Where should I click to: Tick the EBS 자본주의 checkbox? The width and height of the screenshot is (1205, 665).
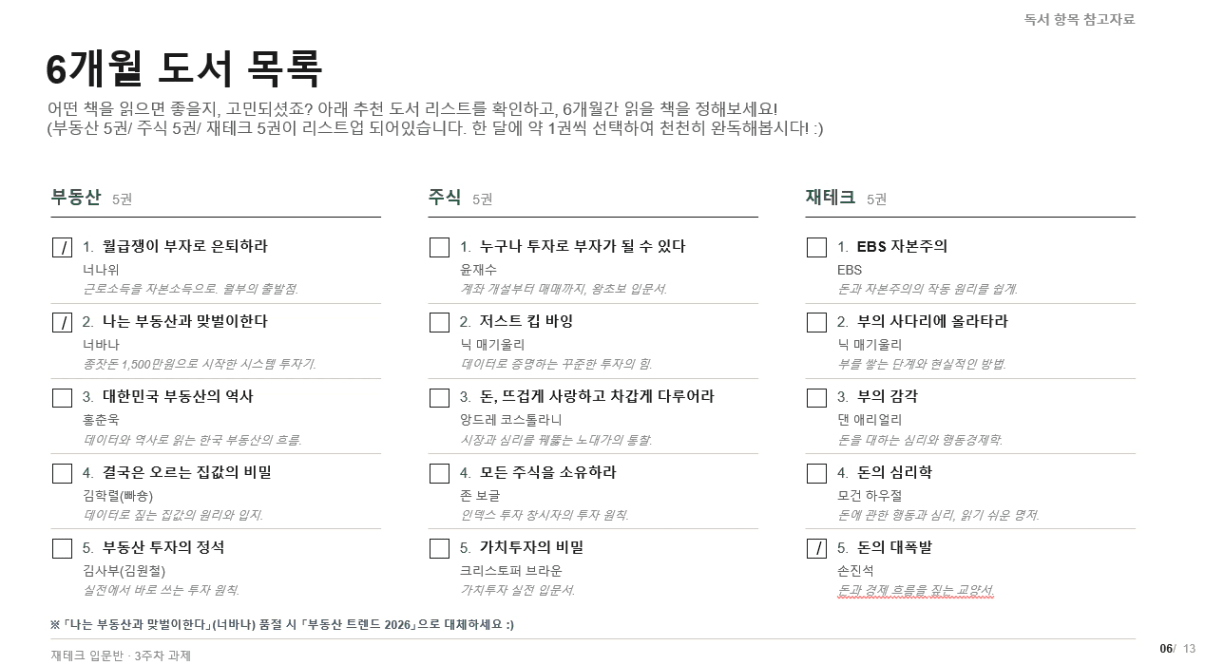point(816,247)
